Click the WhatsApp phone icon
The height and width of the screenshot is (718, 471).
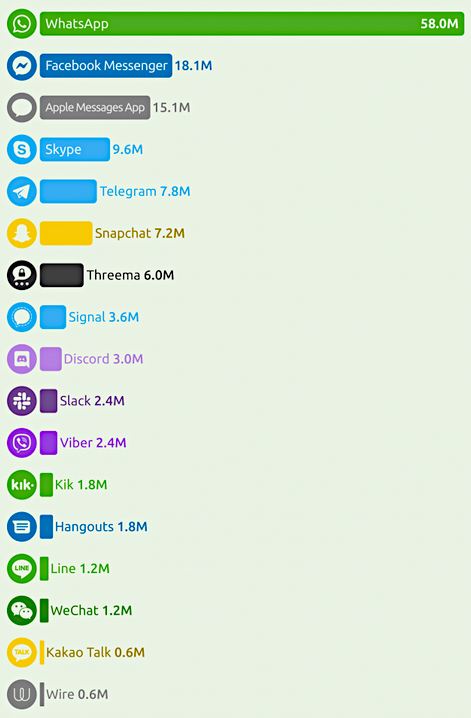pyautogui.click(x=22, y=24)
